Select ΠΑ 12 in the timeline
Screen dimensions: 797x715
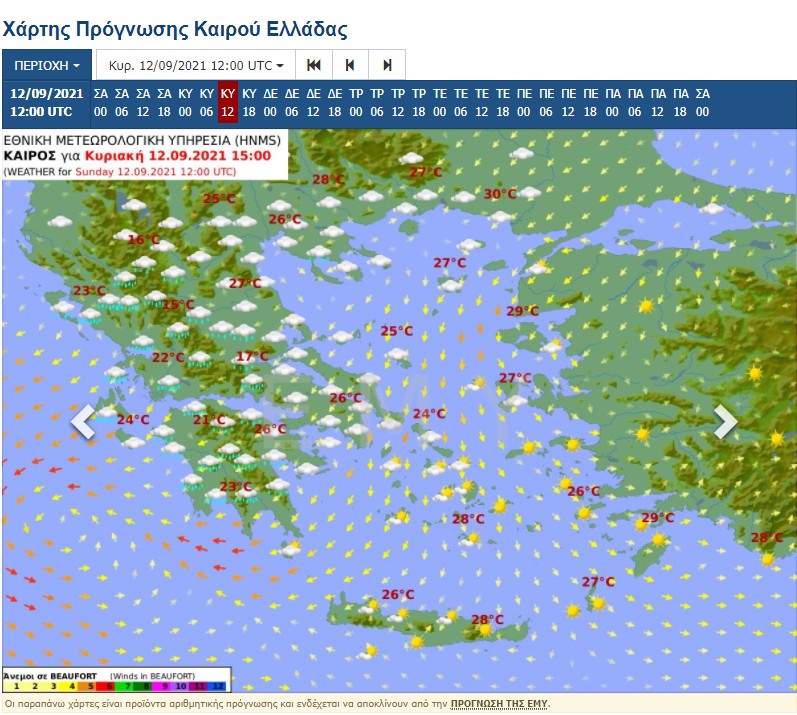click(x=658, y=102)
